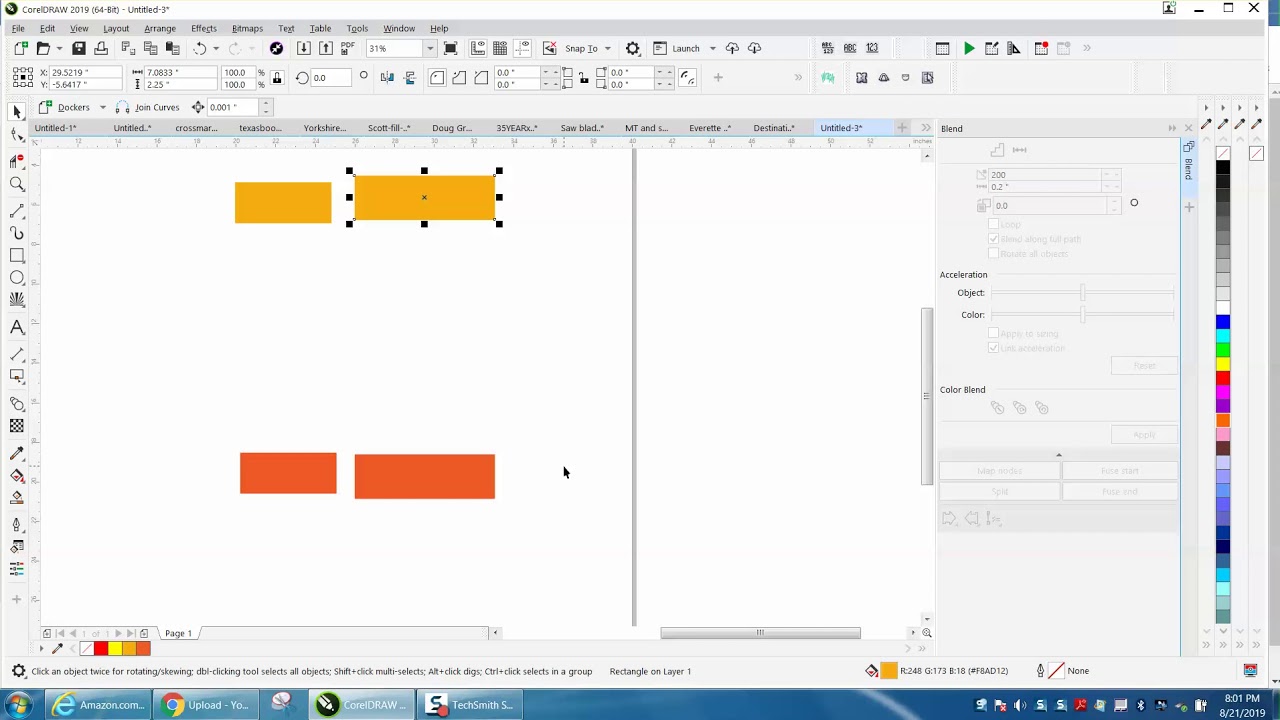Click the Import icon
The image size is (1280, 720).
[x=304, y=48]
